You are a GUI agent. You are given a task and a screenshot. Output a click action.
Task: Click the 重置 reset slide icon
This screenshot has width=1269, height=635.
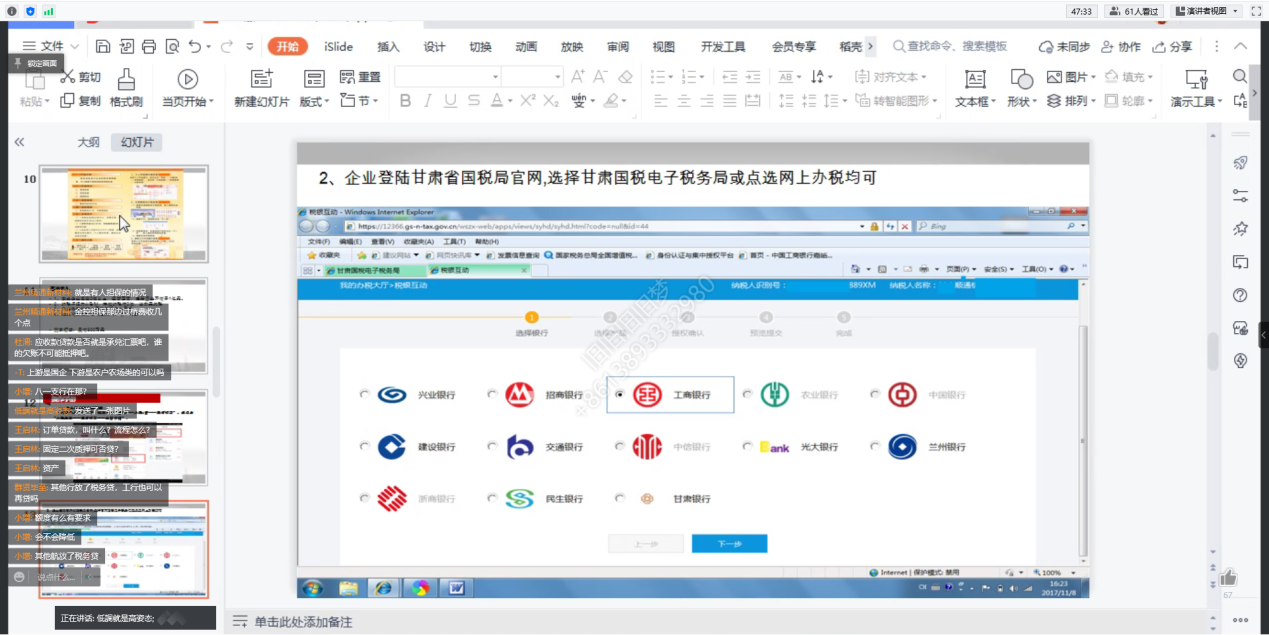[348, 77]
